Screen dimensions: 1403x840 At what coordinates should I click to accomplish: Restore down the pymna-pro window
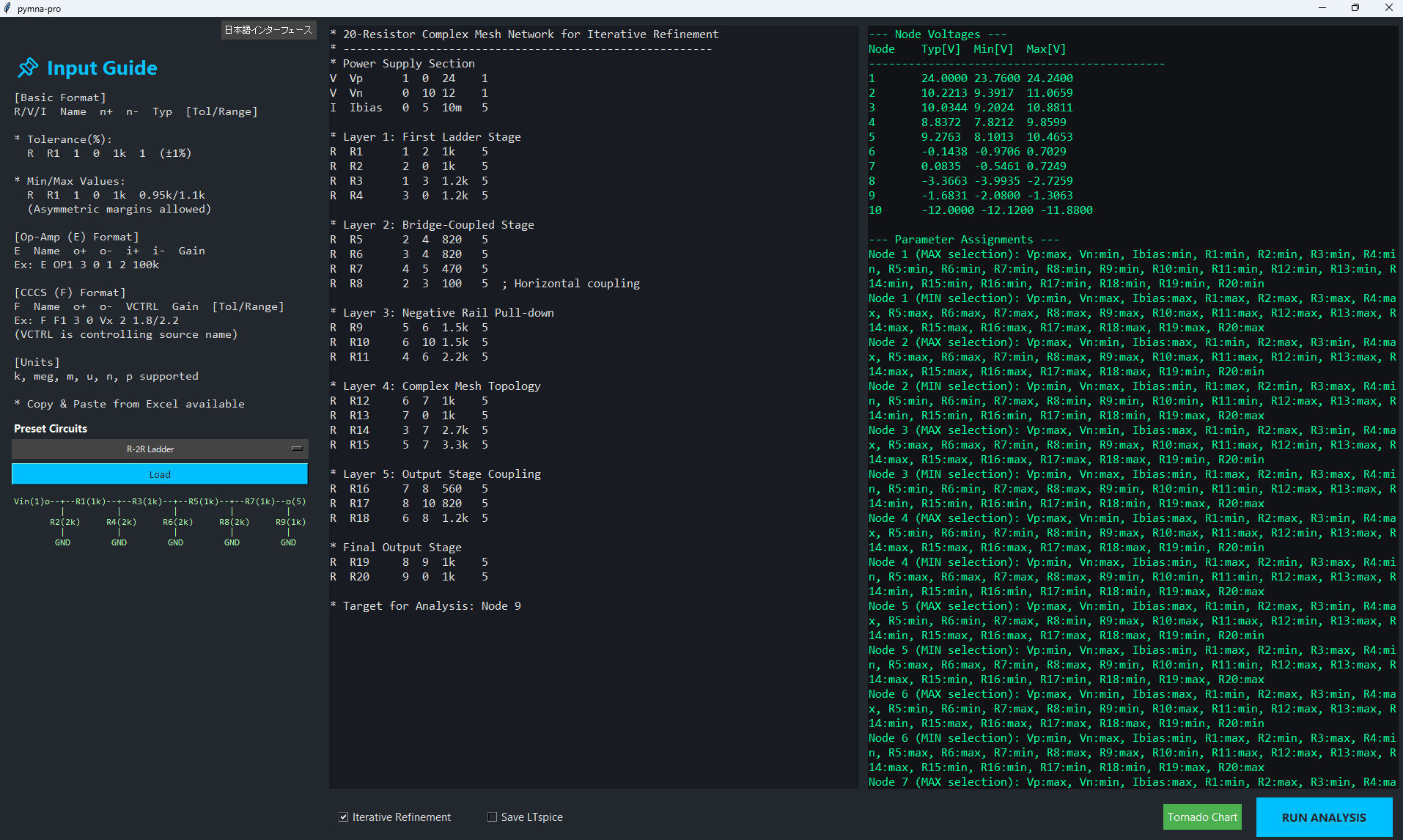click(x=1355, y=8)
